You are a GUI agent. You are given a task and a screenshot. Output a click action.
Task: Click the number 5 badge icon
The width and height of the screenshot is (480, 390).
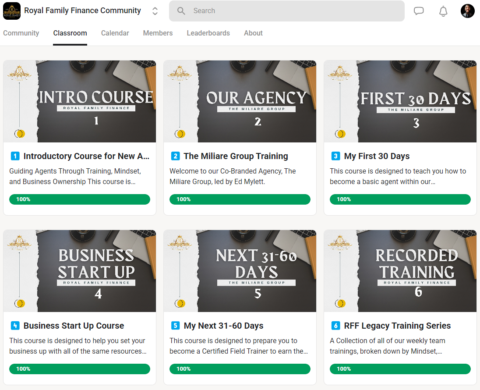(x=175, y=326)
